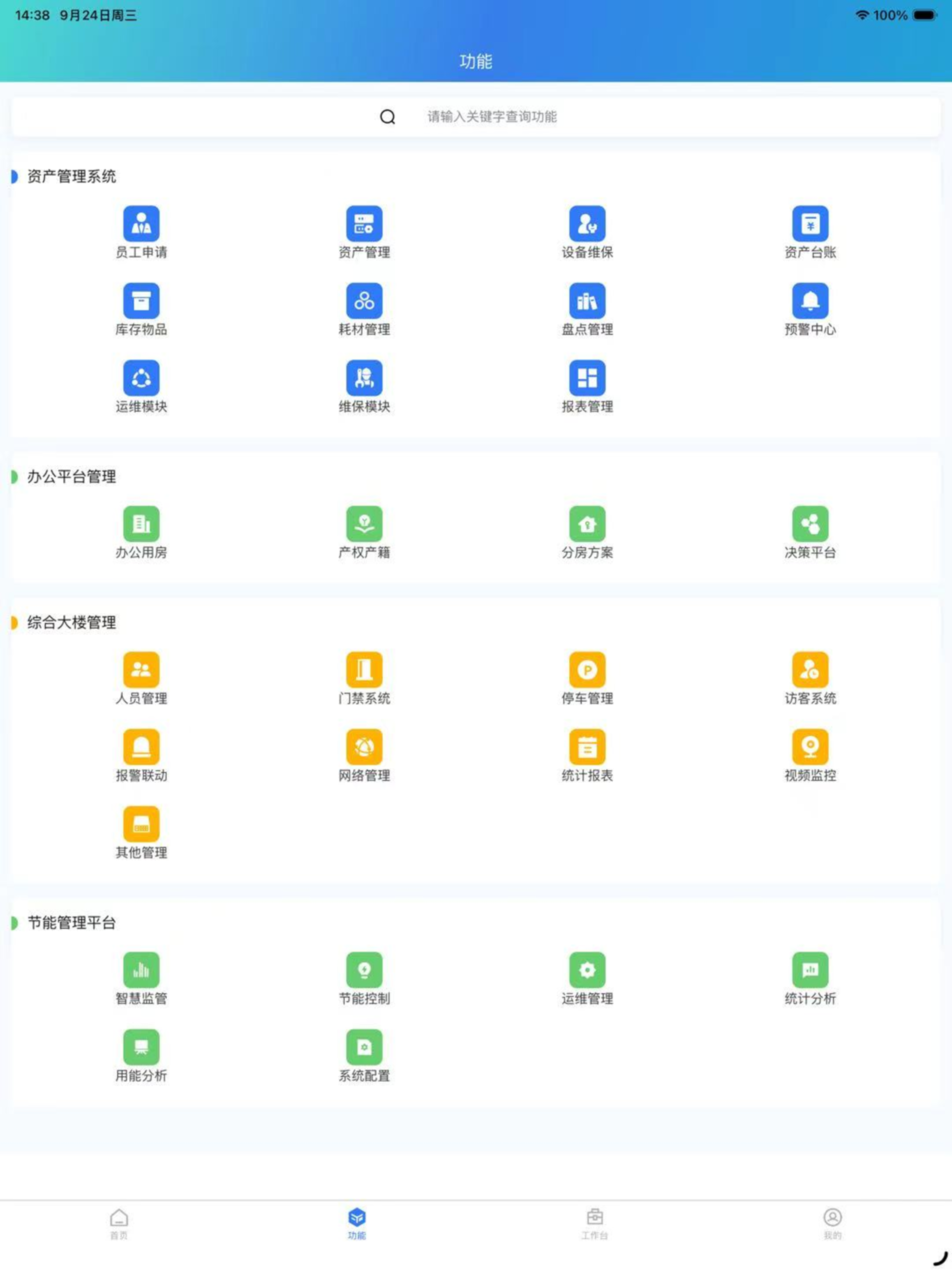
Task: Click the battery indicator
Action: tap(925, 15)
